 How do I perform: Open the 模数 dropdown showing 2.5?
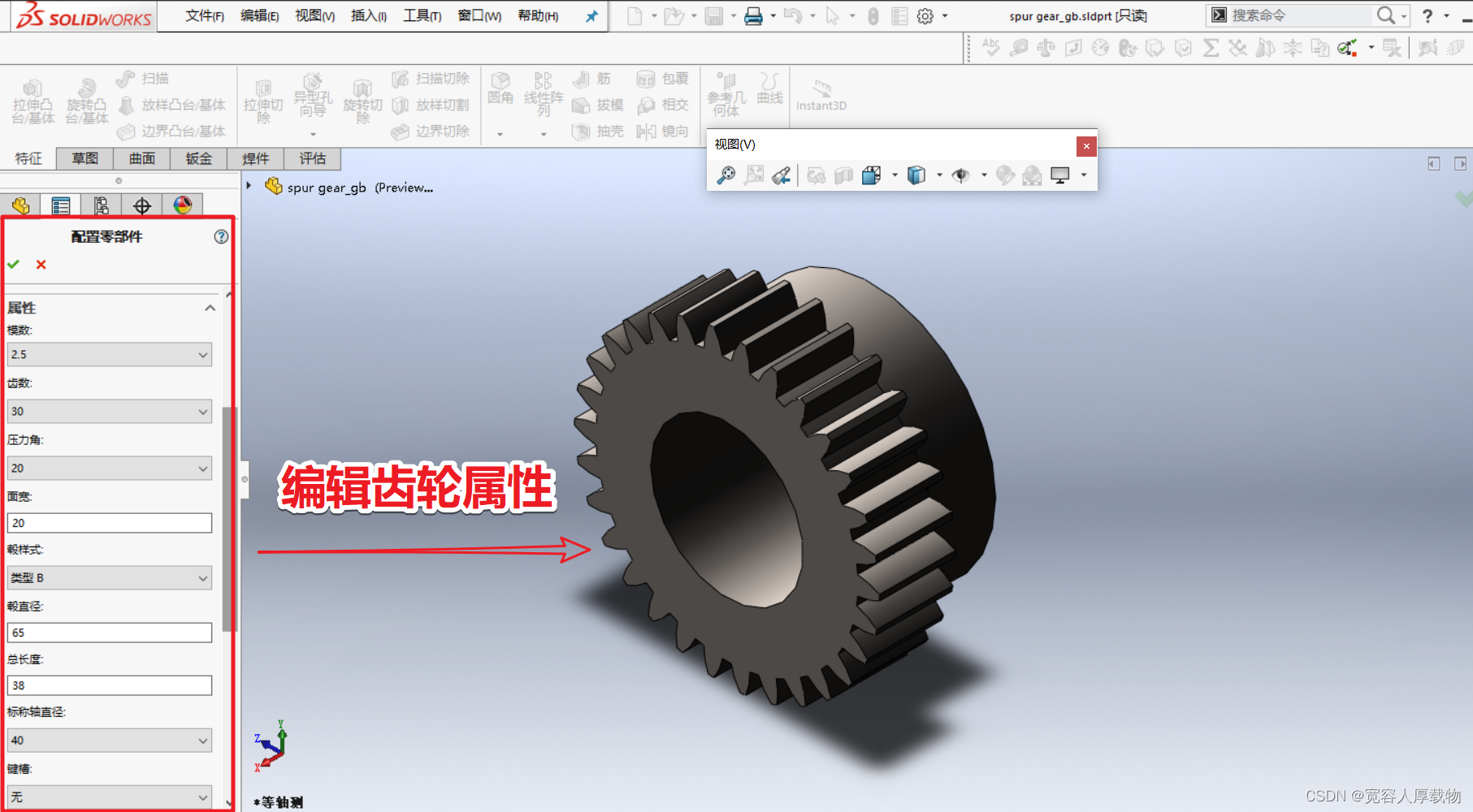click(110, 355)
